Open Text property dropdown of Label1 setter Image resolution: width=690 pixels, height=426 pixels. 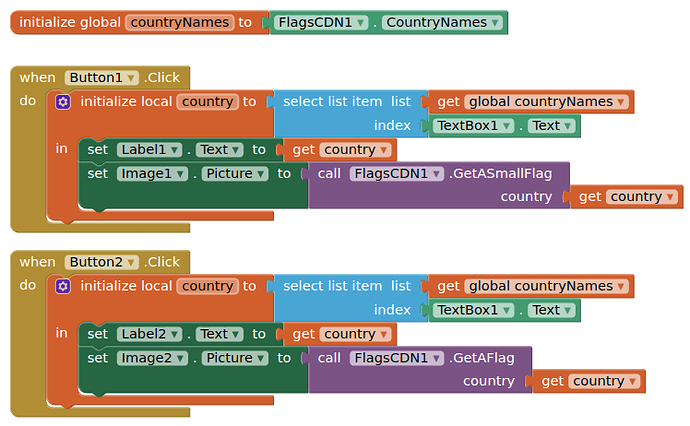pyautogui.click(x=220, y=150)
